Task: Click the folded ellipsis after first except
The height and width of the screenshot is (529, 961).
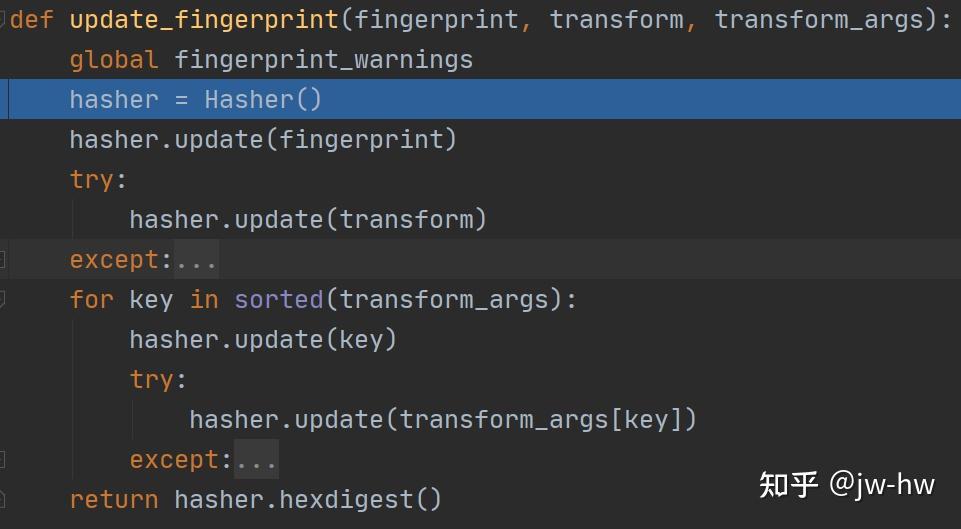Action: click(196, 260)
